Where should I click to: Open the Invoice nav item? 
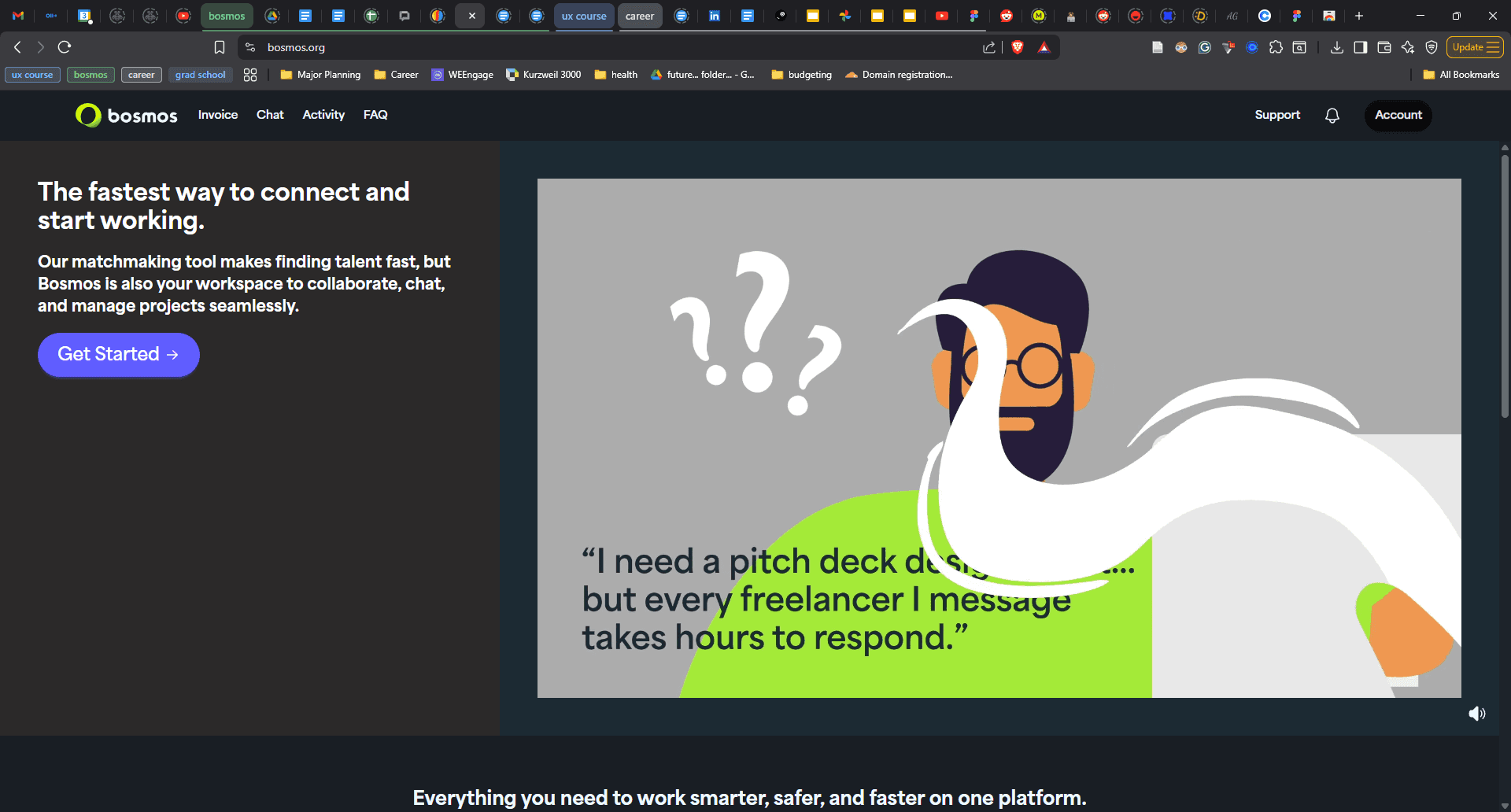pyautogui.click(x=218, y=115)
